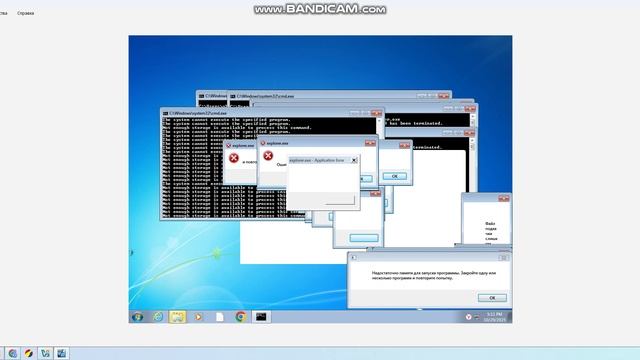
Task: Launch Internet Explorer from guest taskbar
Action: [158, 317]
